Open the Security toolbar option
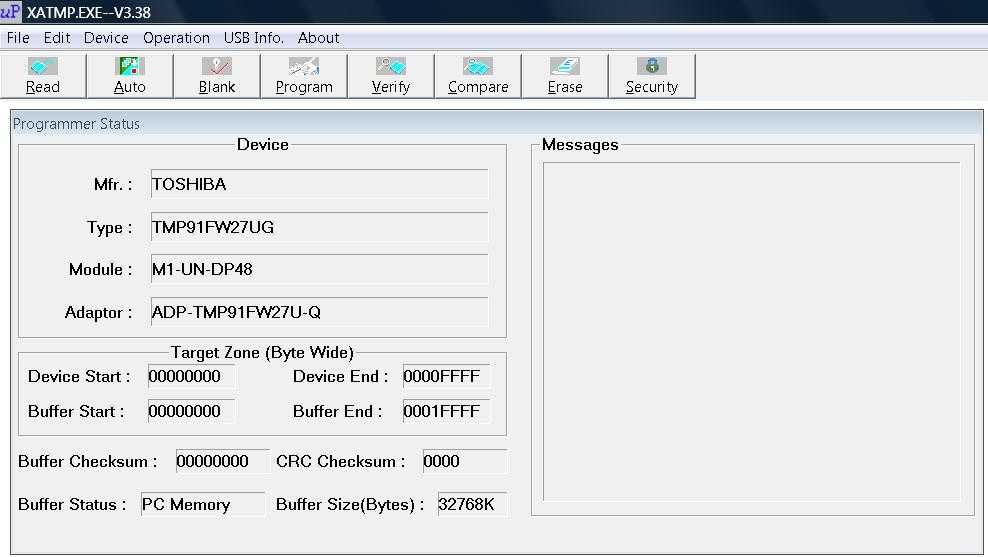 pyautogui.click(x=652, y=76)
